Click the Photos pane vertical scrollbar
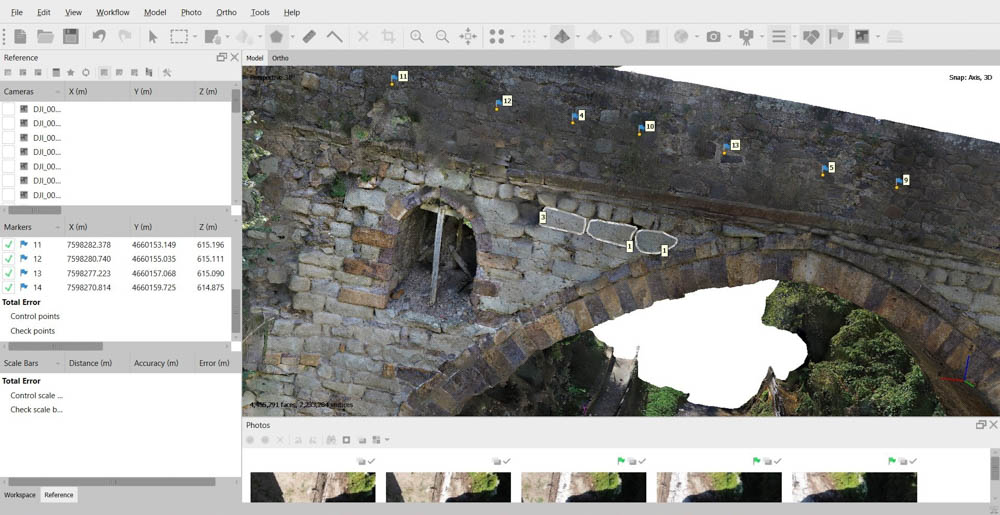 [x=995, y=465]
